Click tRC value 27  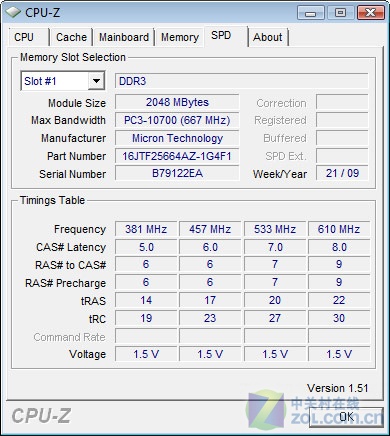[275, 318]
